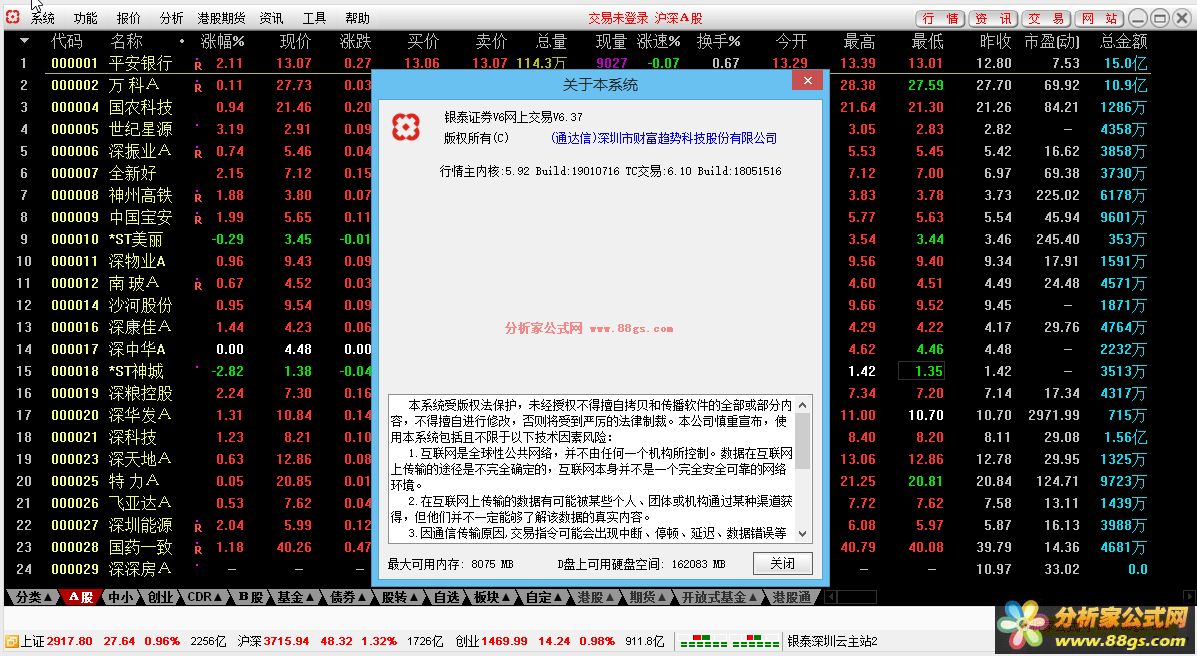Viewport: 1197px width, 656px height.
Task: Open the 港股期货 menu
Action: pos(221,18)
